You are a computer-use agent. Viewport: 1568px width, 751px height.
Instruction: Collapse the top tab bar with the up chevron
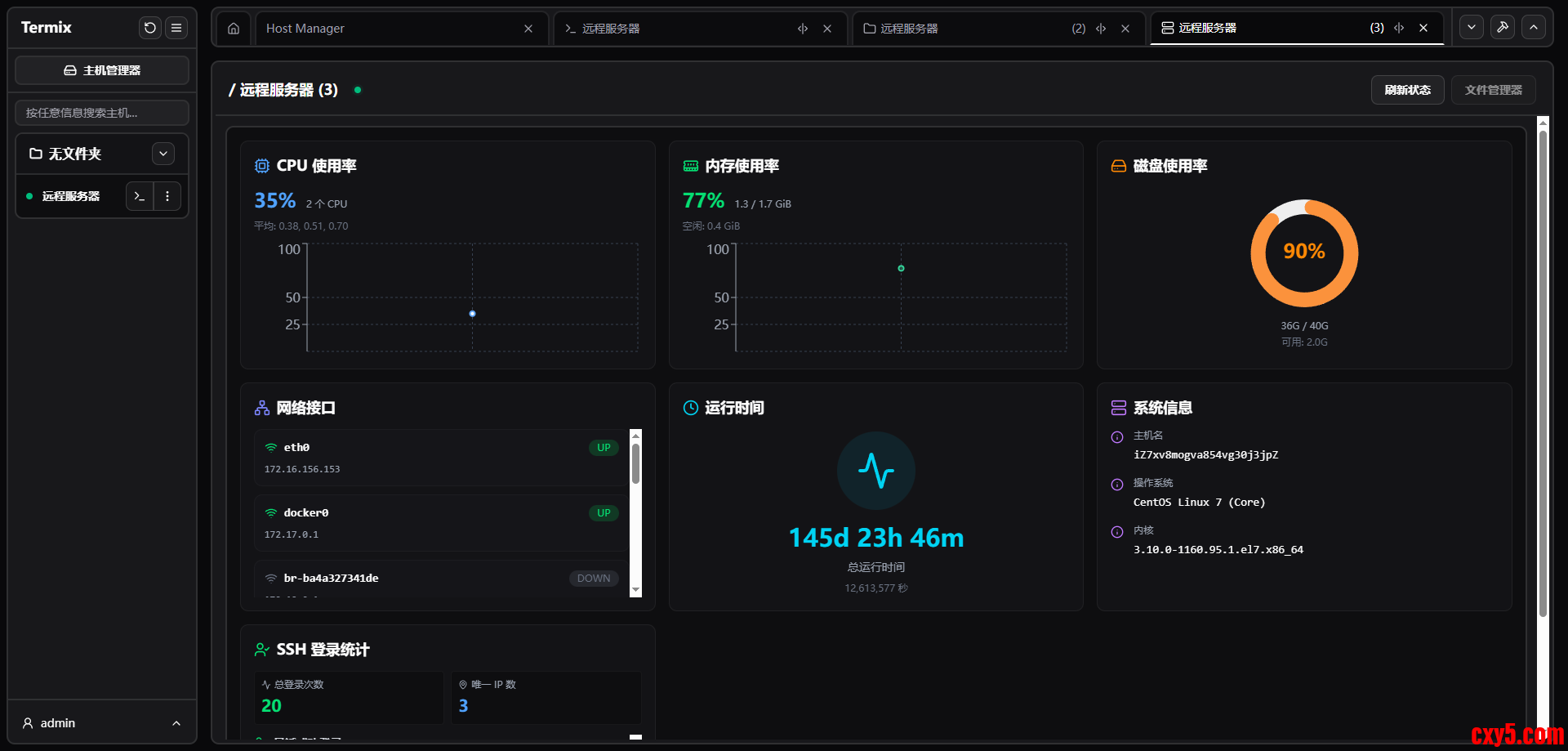click(1534, 27)
